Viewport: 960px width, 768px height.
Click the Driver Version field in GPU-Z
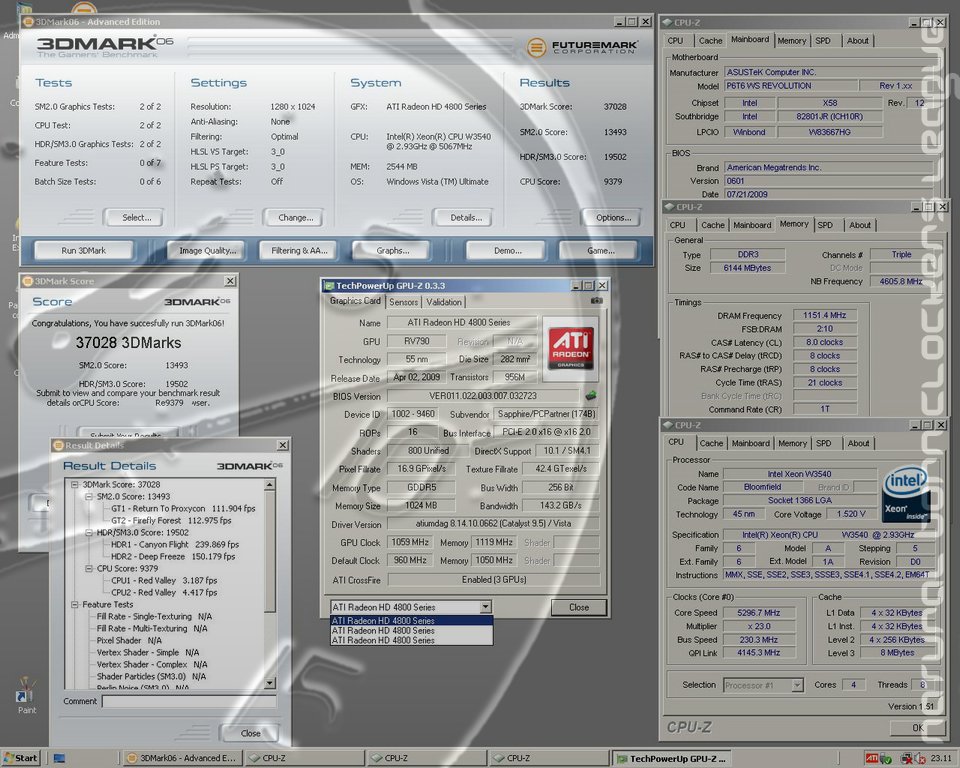pos(493,524)
